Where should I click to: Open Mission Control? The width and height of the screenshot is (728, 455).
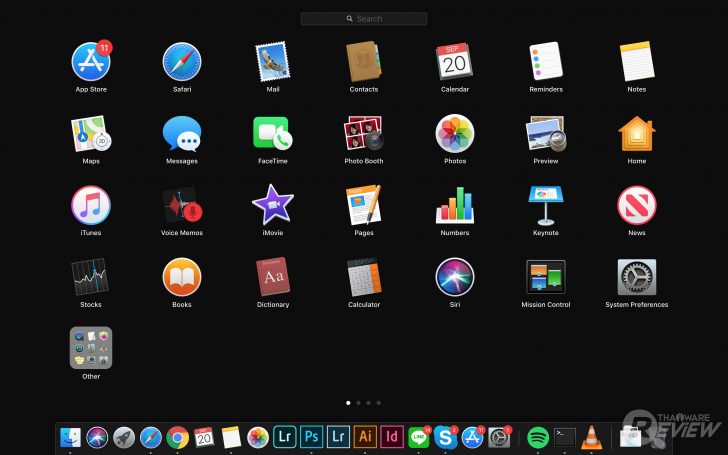pyautogui.click(x=546, y=277)
